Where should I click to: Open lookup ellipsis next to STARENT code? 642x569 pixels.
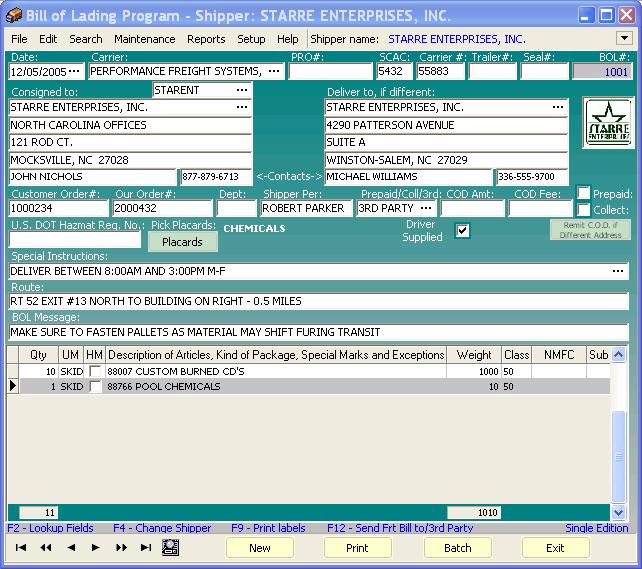[x=242, y=90]
